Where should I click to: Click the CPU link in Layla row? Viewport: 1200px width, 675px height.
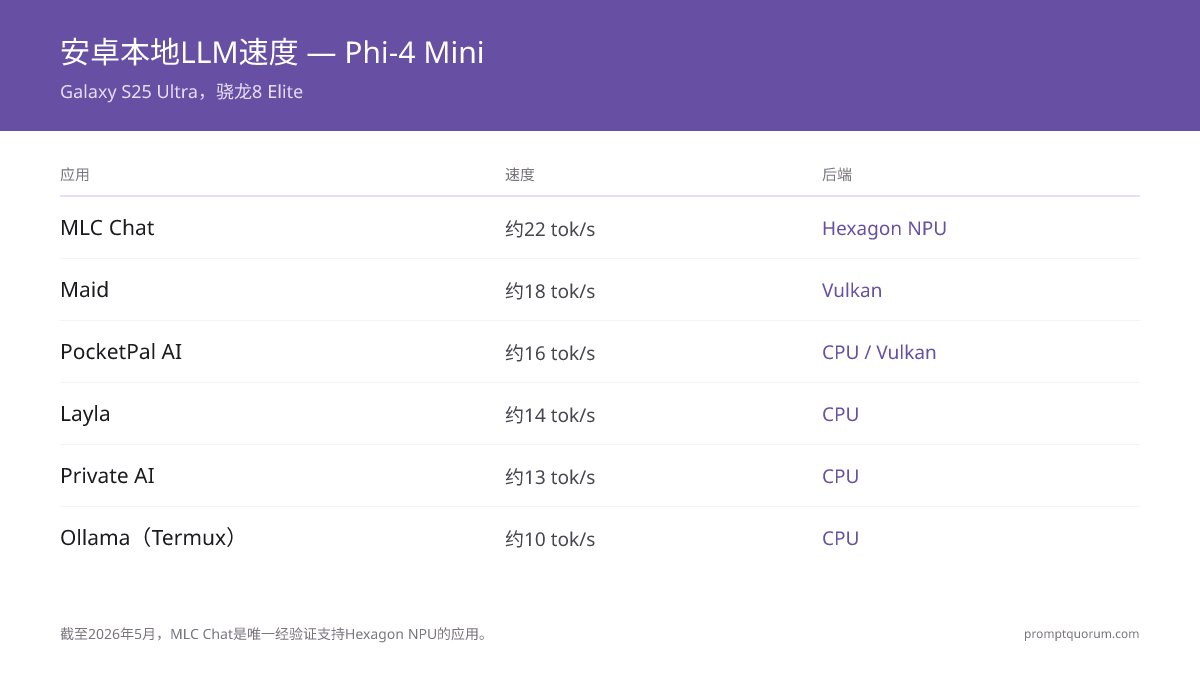coord(840,414)
